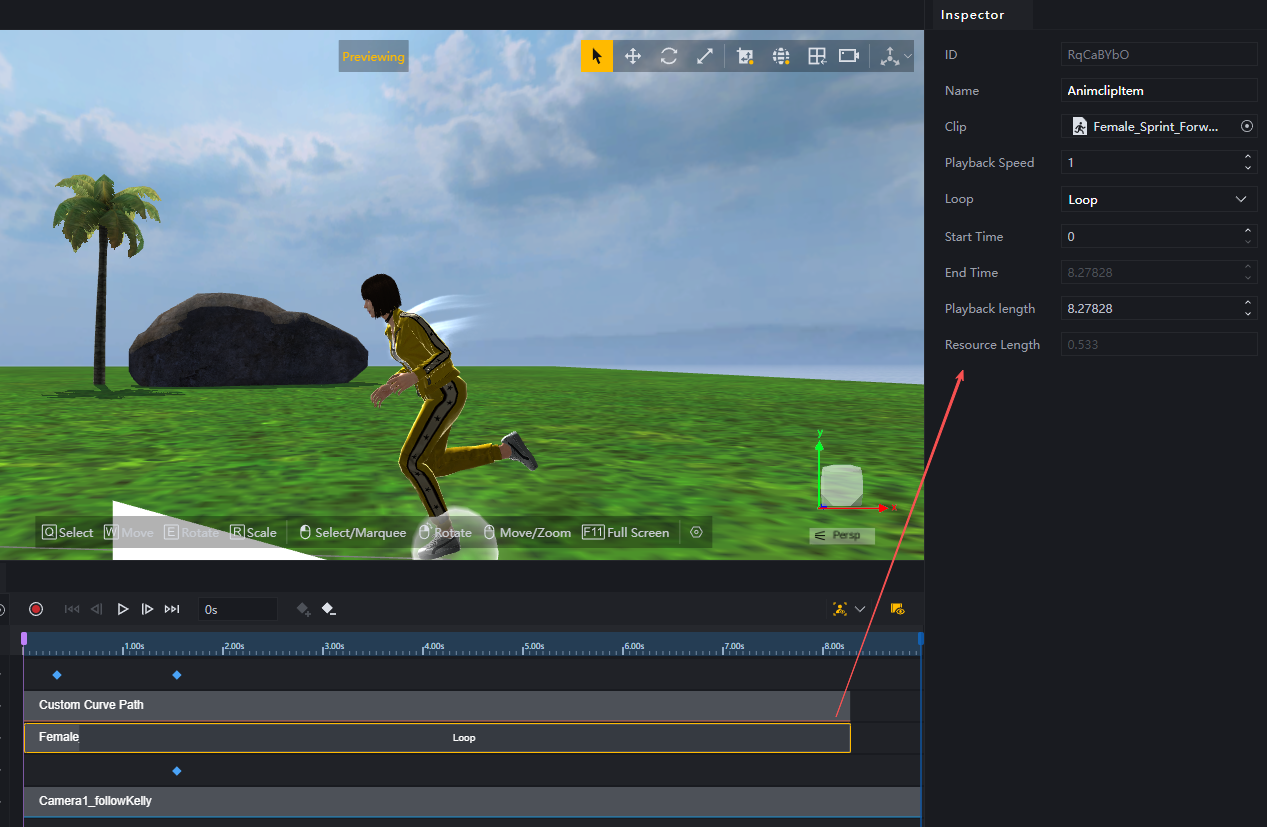Click the Clip asset picker button
1267x827 pixels.
(x=1247, y=127)
